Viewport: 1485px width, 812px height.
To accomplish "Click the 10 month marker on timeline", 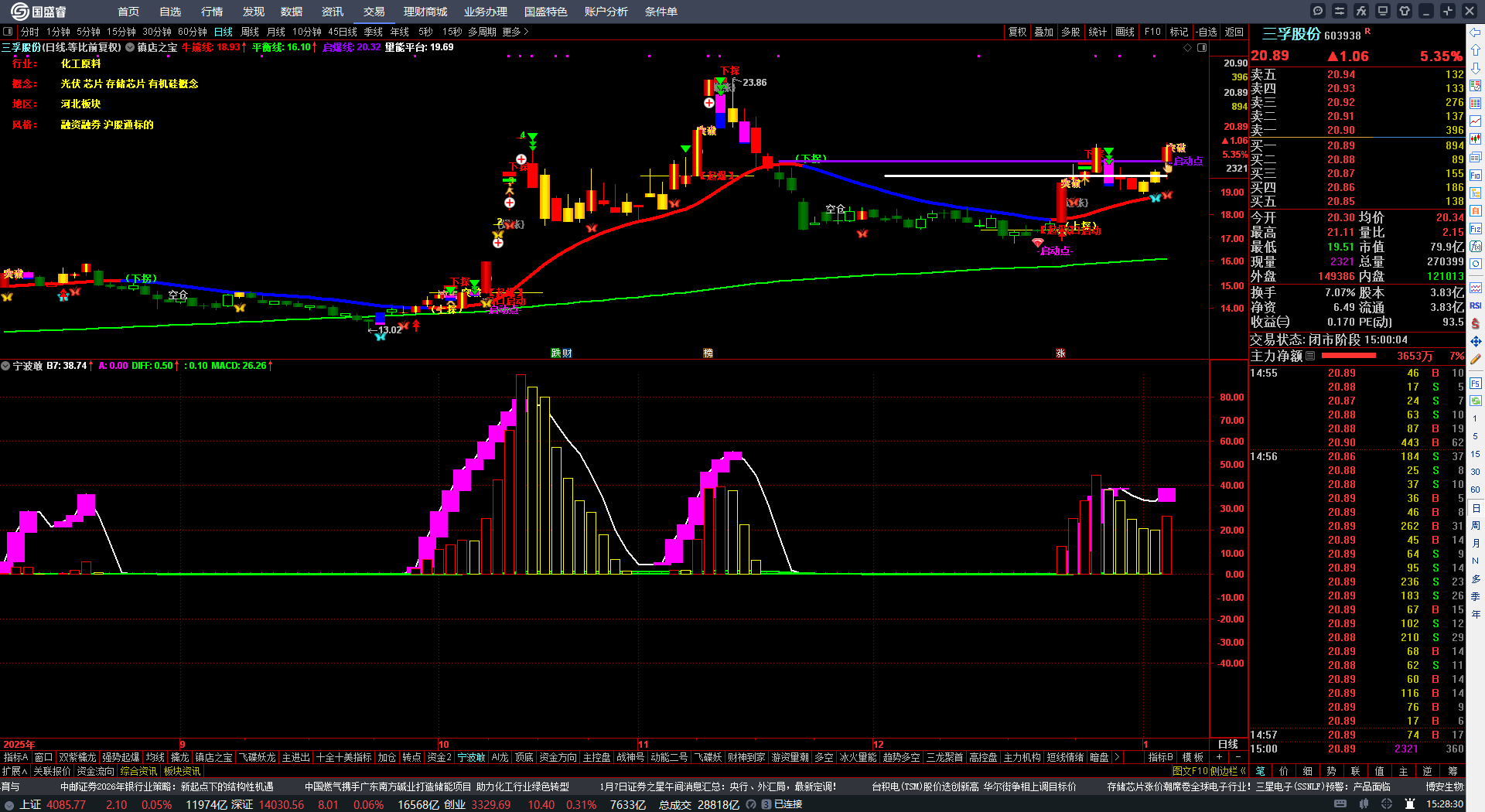I will click(443, 745).
